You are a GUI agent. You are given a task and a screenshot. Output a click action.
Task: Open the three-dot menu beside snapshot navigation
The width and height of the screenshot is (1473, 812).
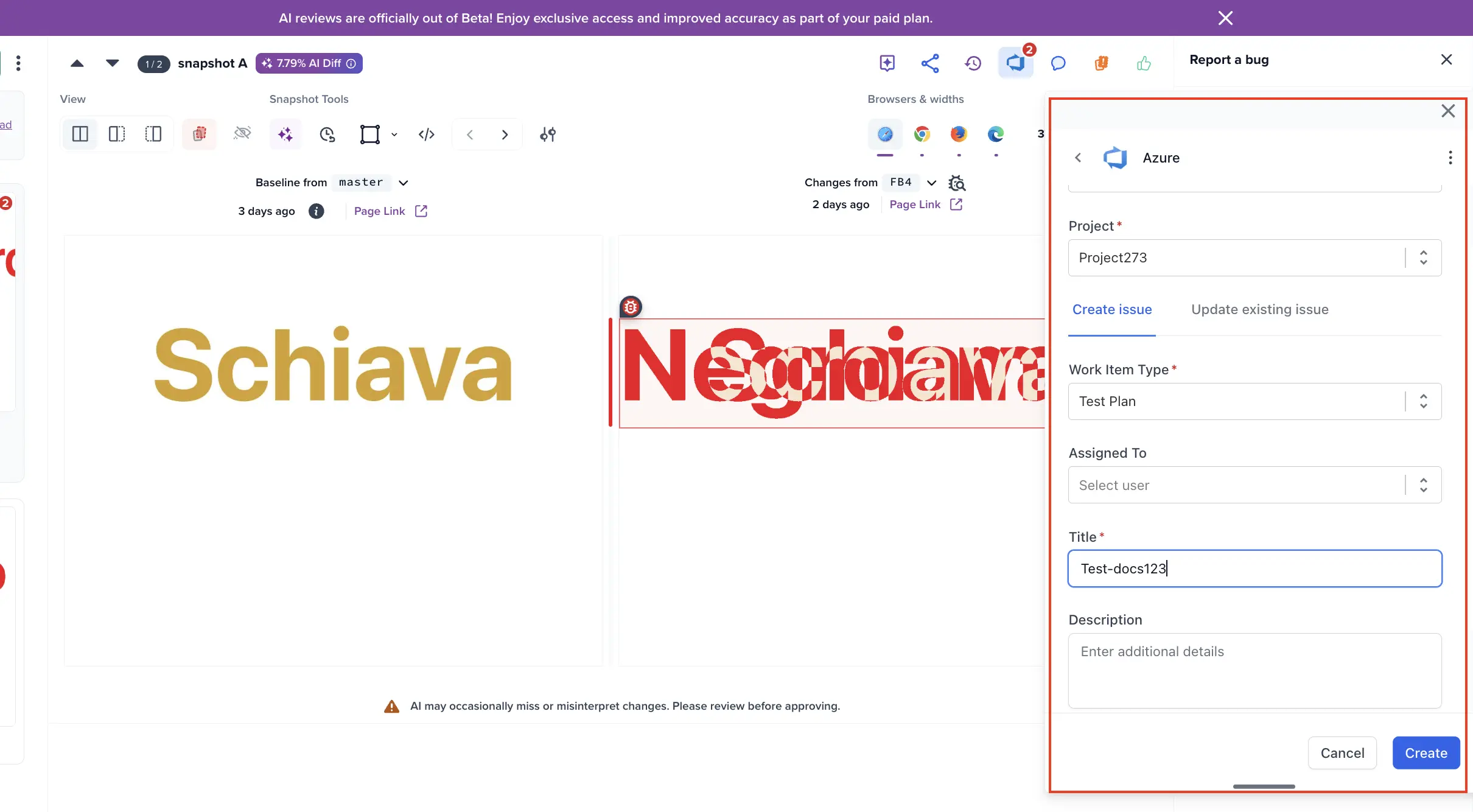click(x=18, y=63)
